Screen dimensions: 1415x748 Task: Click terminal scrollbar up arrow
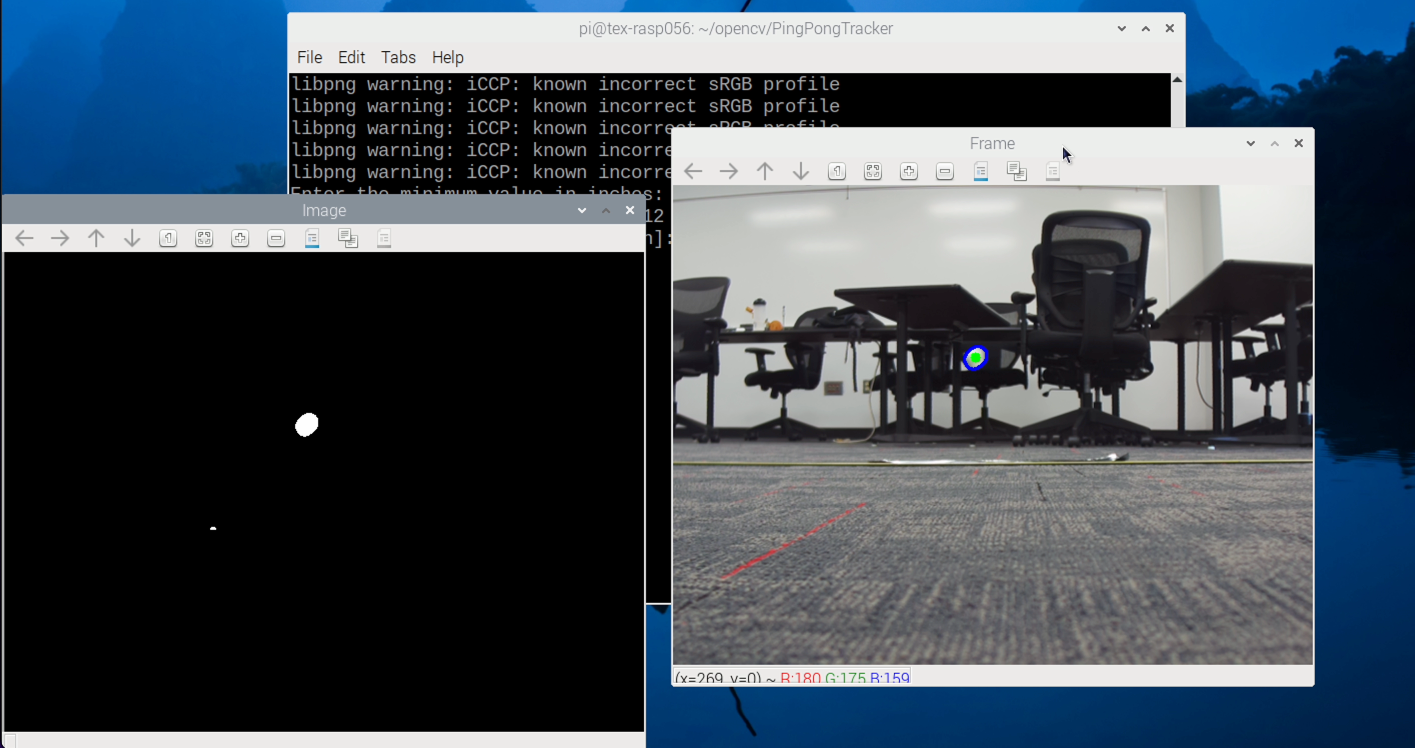pyautogui.click(x=1177, y=80)
